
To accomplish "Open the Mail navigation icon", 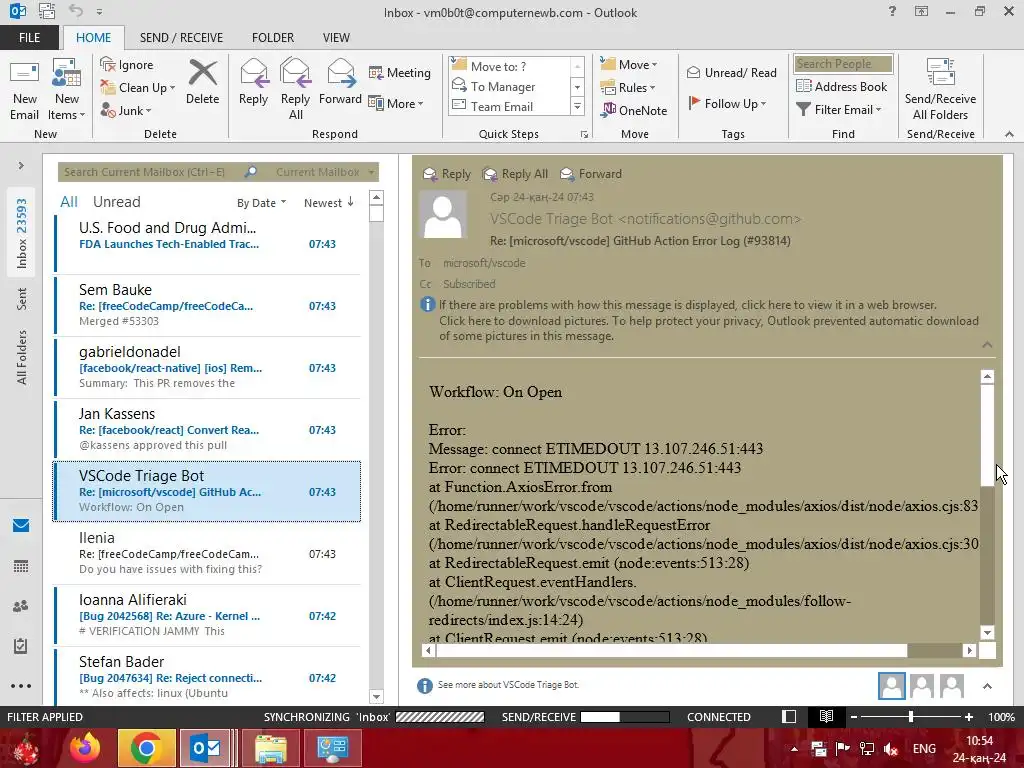I will [x=21, y=526].
